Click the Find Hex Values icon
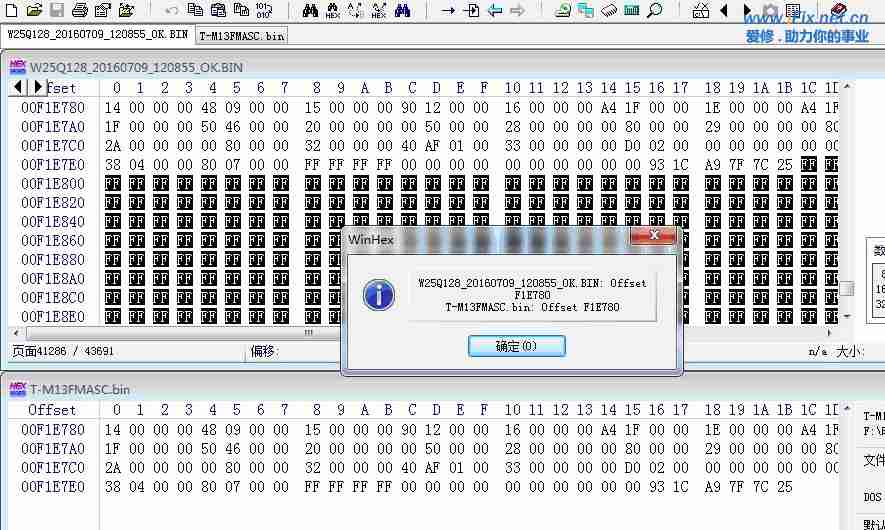Viewport: 885px width, 530px height. coord(333,11)
